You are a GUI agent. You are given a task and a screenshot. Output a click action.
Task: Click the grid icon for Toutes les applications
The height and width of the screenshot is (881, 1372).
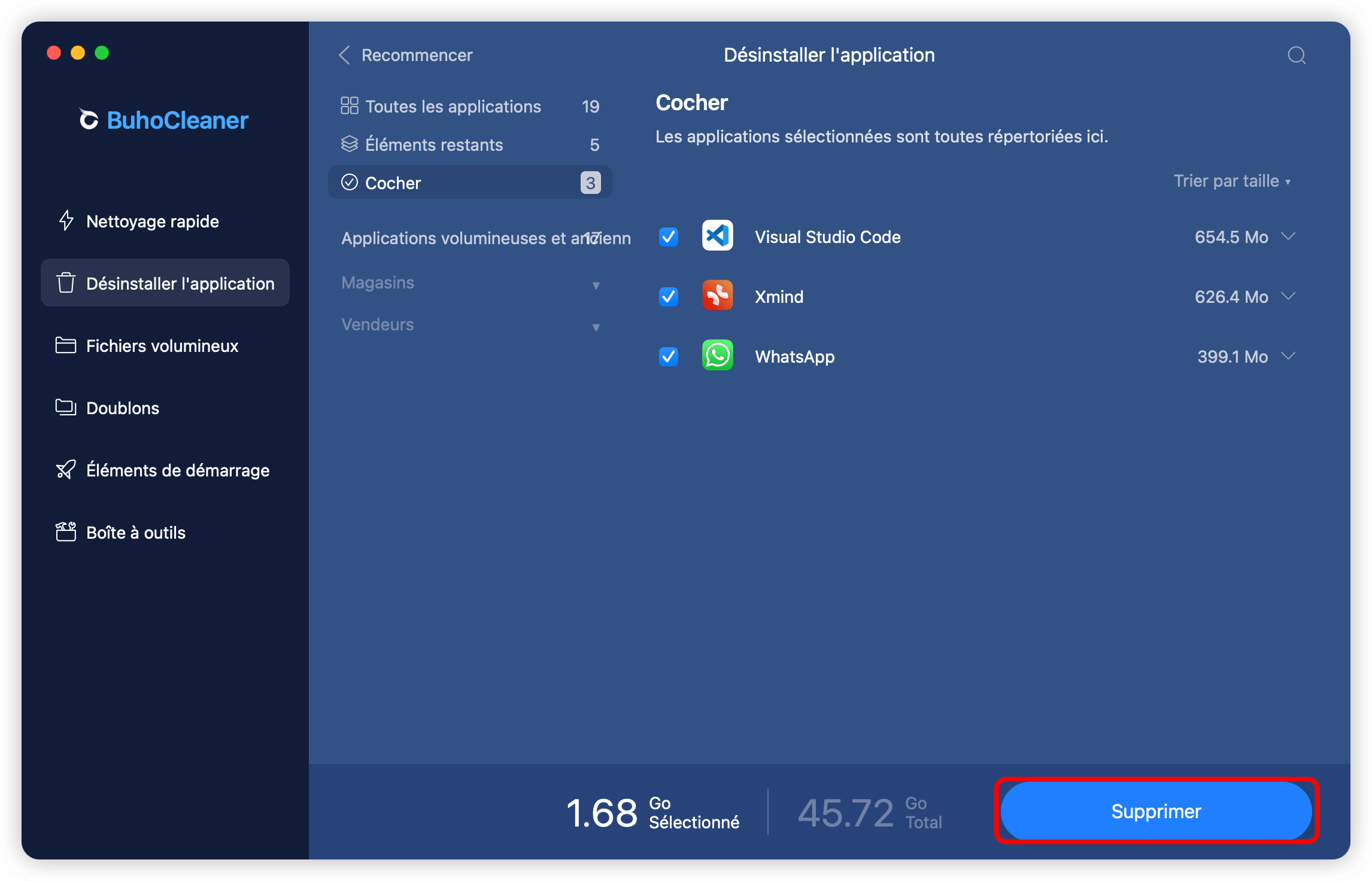(x=350, y=105)
